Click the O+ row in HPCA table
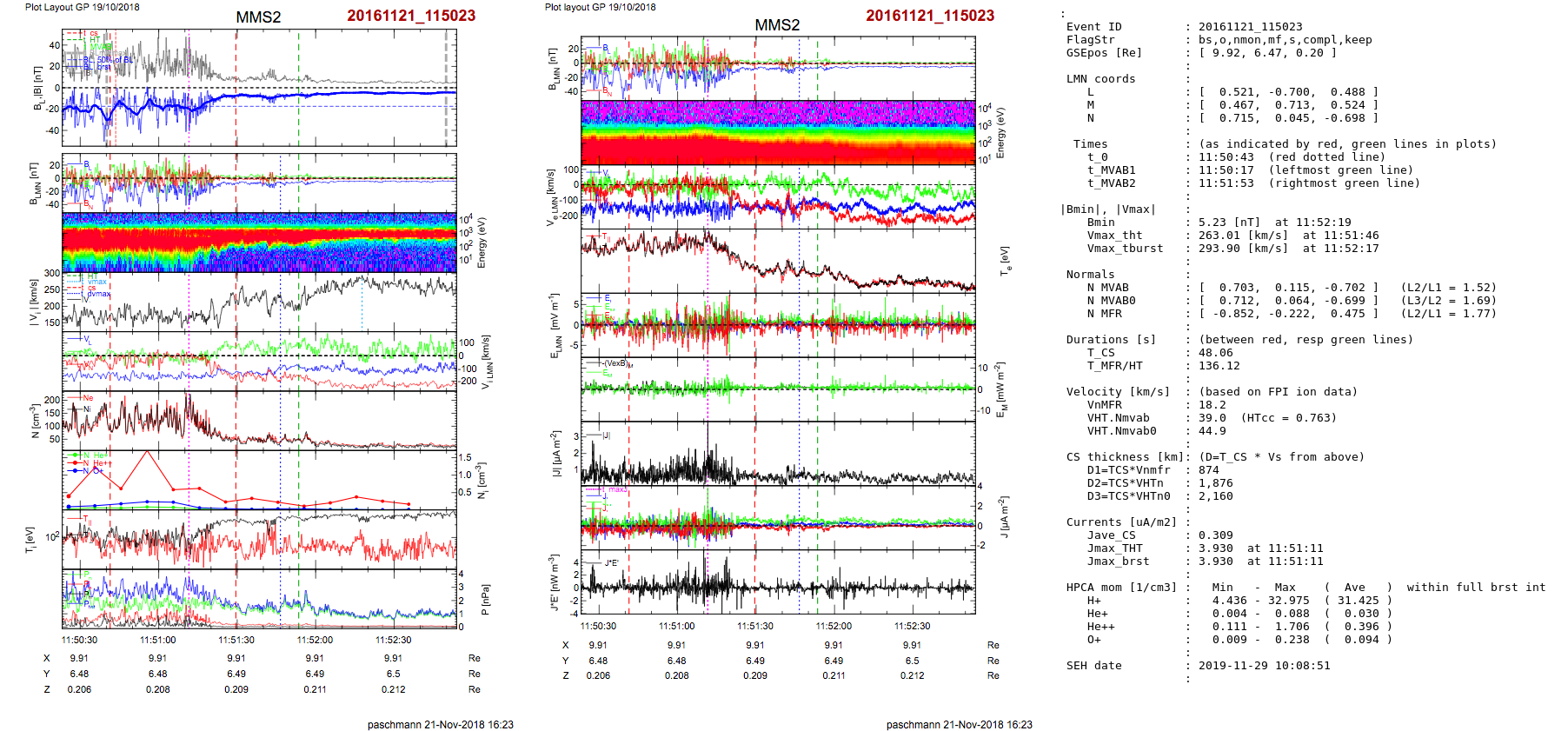 tap(1093, 640)
